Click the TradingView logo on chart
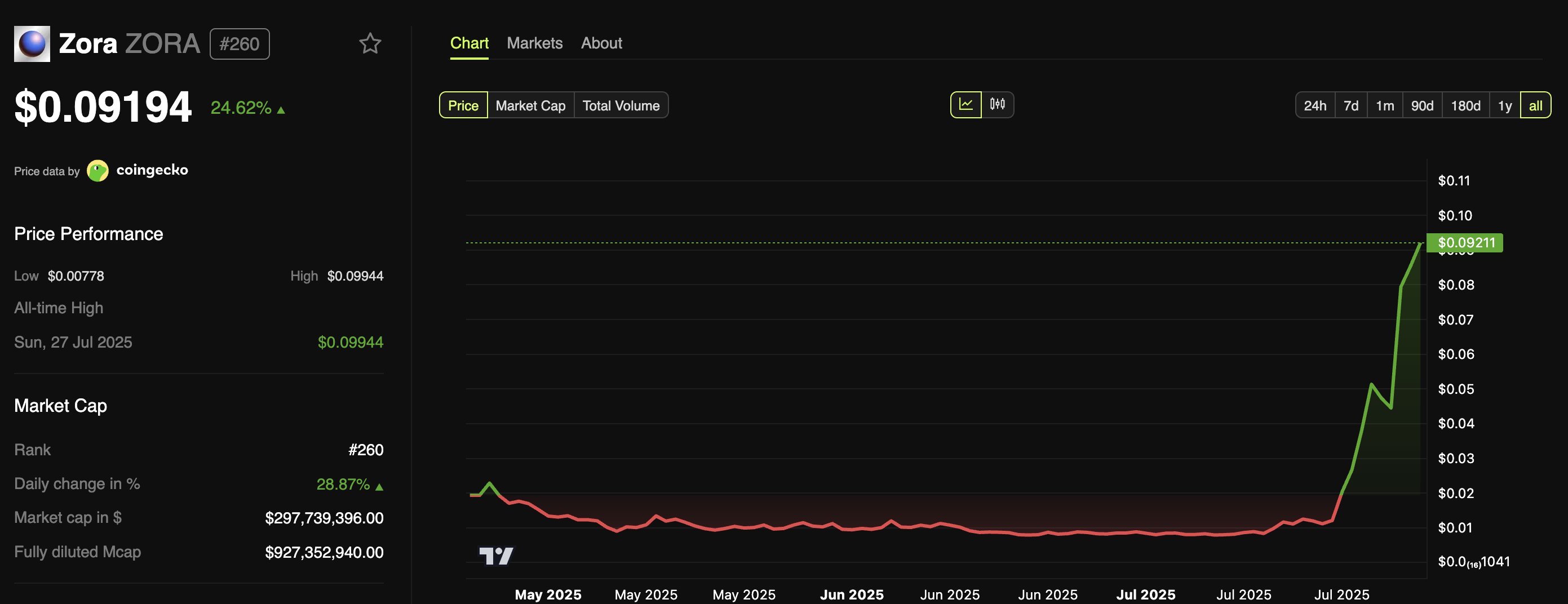1568x604 pixels. point(496,556)
